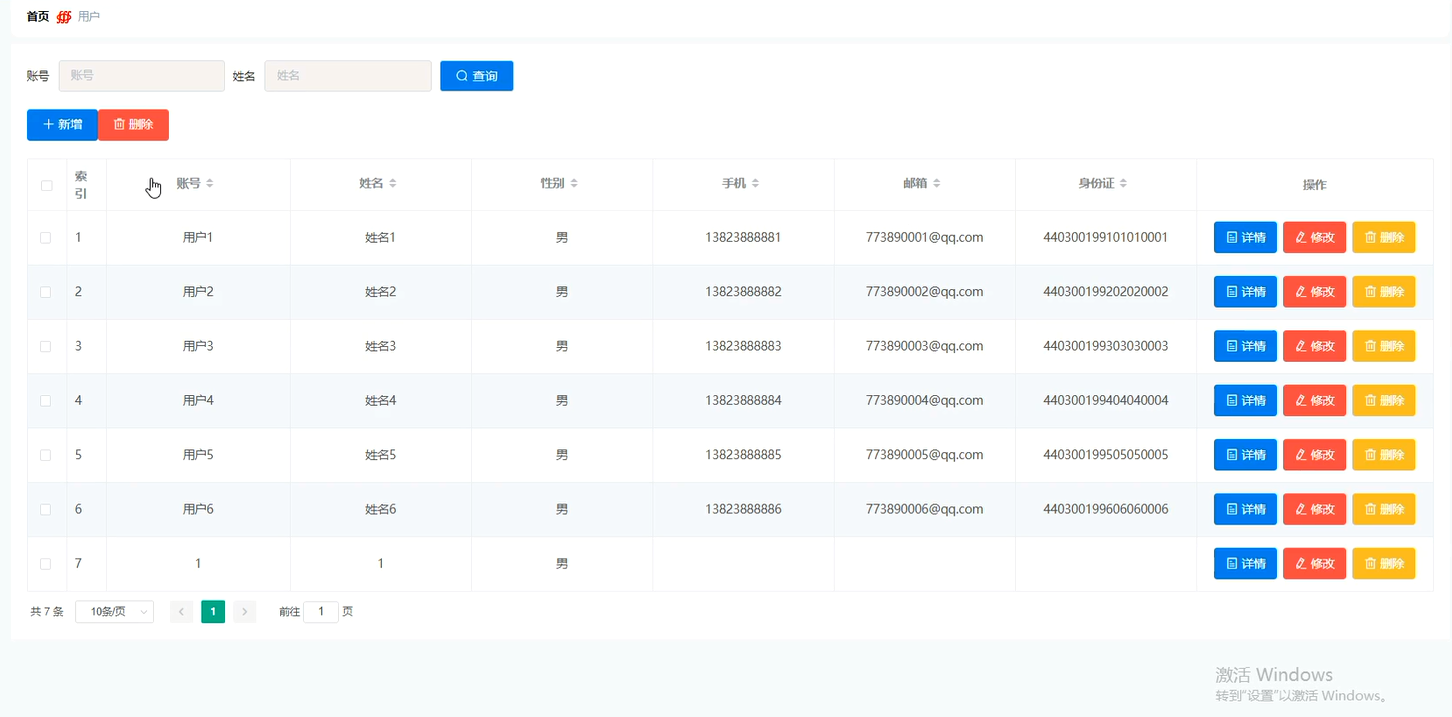This screenshot has height=717, width=1452.
Task: Click yellow 删除 for 用户2
Action: point(1384,292)
